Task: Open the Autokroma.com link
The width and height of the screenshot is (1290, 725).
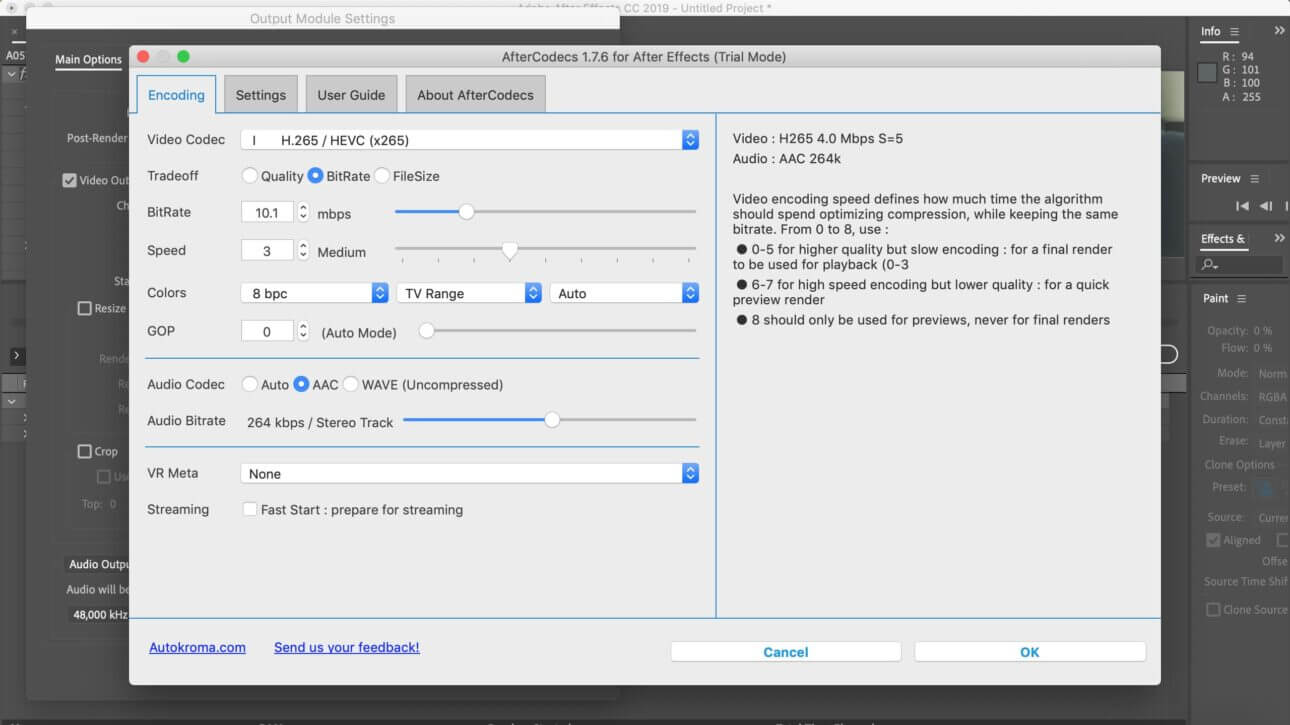Action: click(x=197, y=648)
